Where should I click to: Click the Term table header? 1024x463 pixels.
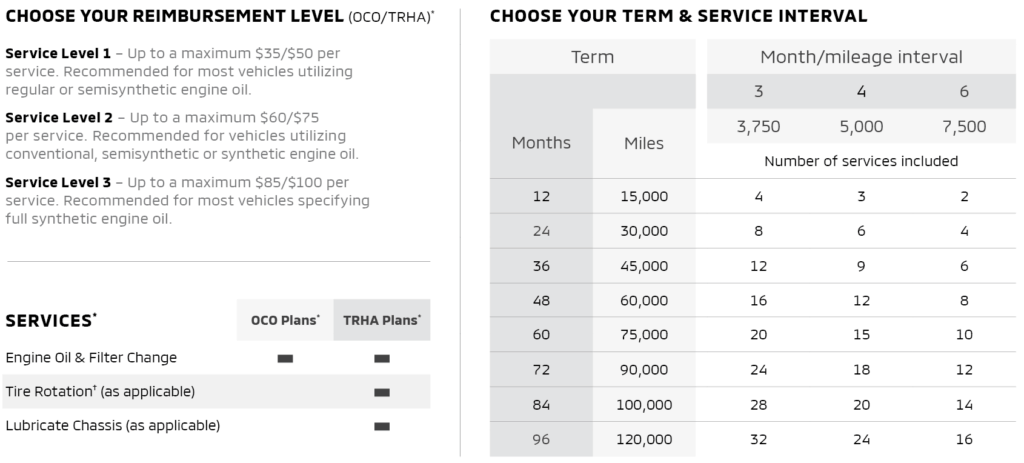click(592, 57)
